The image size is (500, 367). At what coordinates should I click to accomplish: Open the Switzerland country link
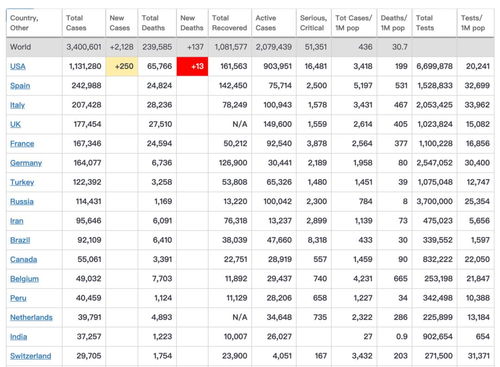(x=31, y=356)
